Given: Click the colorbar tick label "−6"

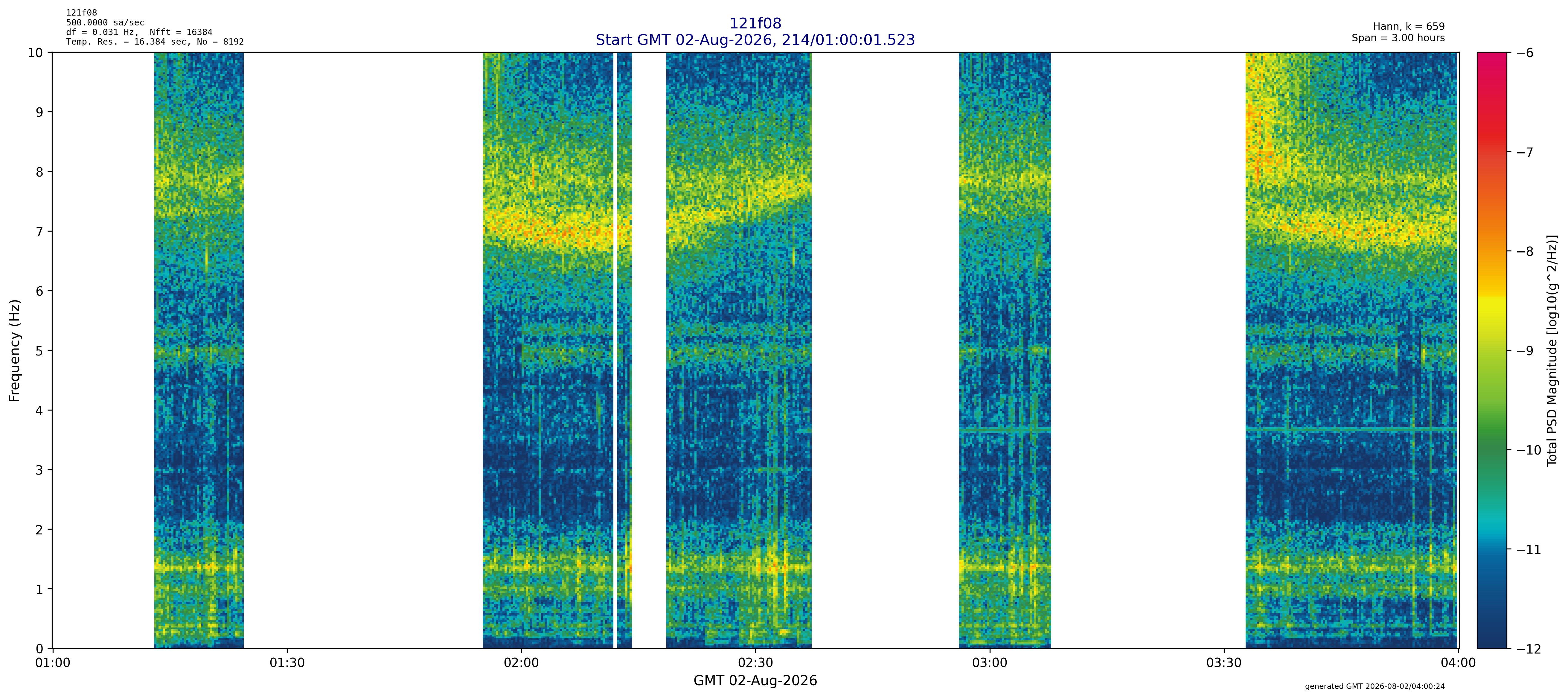Looking at the screenshot, I should 1524,53.
